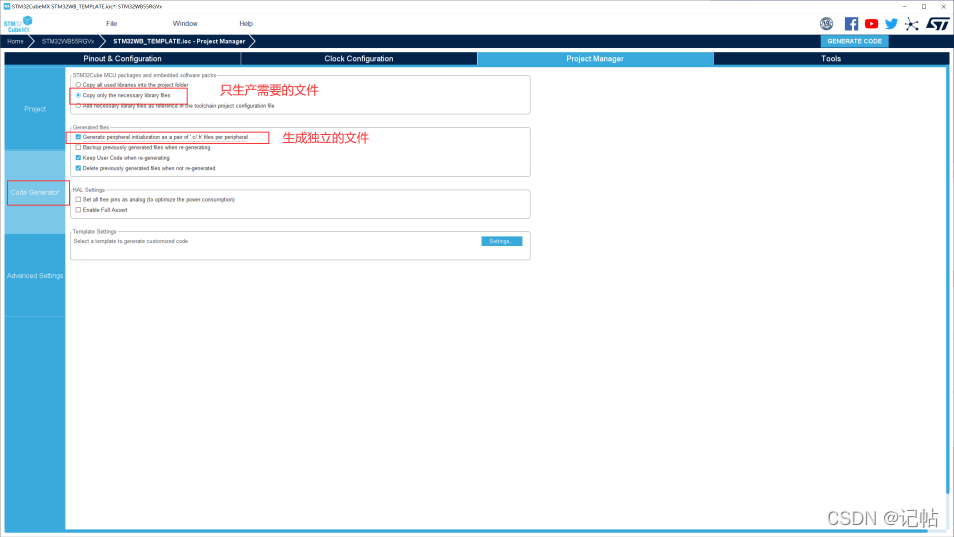
Task: Open the Project side section
Action: click(x=35, y=109)
